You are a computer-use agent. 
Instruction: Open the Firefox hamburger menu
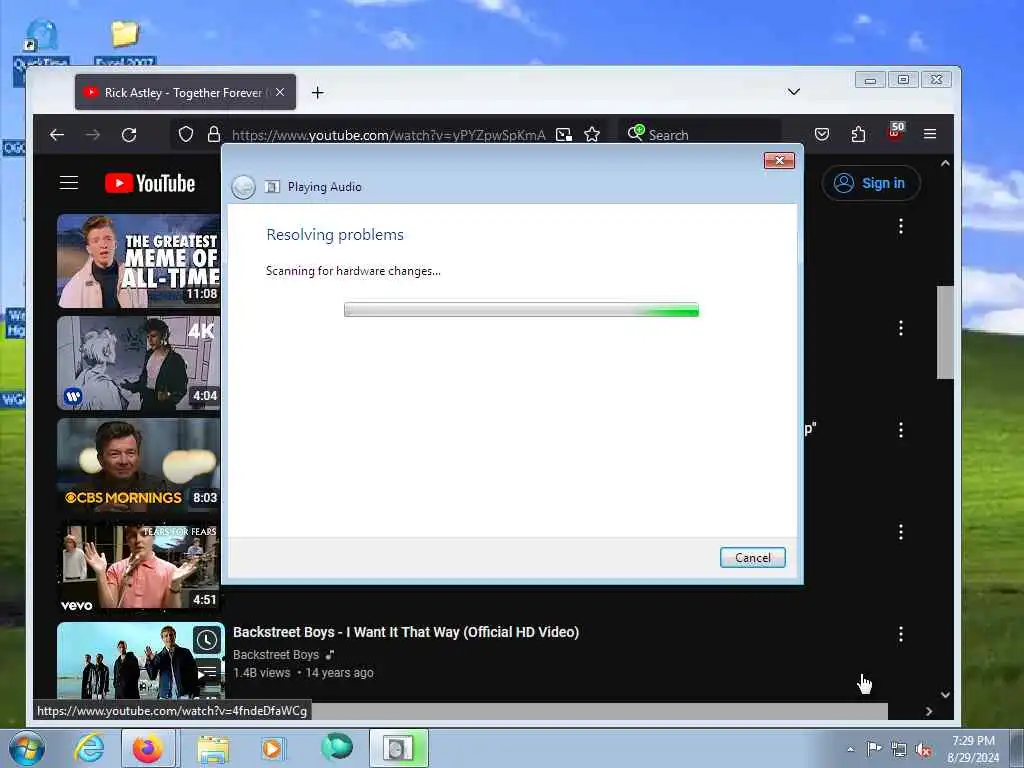(x=930, y=134)
